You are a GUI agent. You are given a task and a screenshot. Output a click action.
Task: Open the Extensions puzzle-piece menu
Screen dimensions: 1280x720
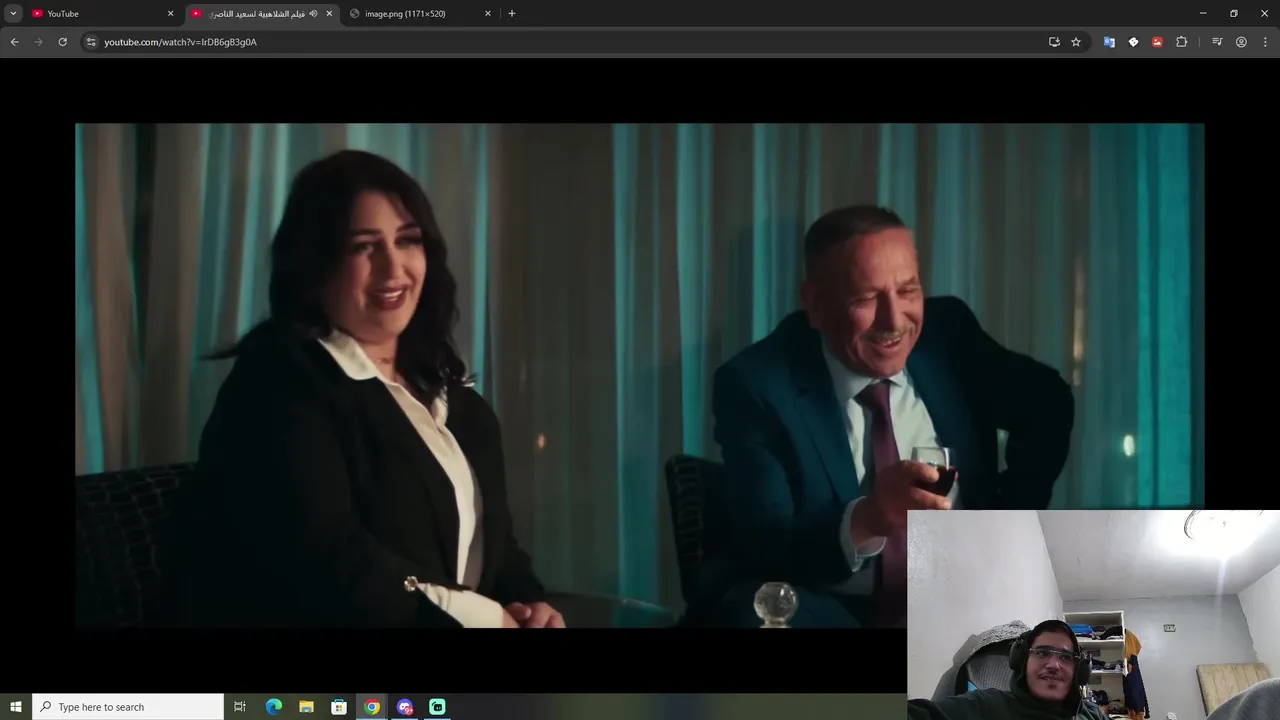(1181, 42)
